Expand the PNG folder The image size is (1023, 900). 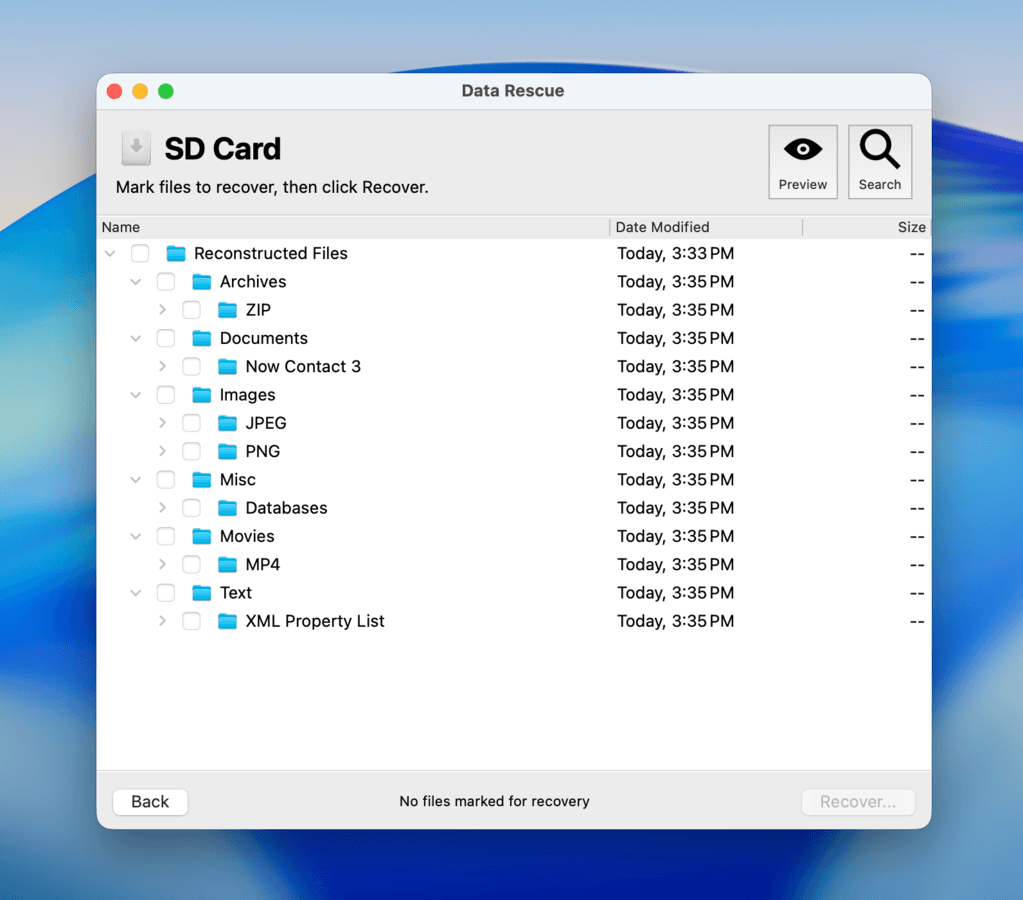[163, 451]
